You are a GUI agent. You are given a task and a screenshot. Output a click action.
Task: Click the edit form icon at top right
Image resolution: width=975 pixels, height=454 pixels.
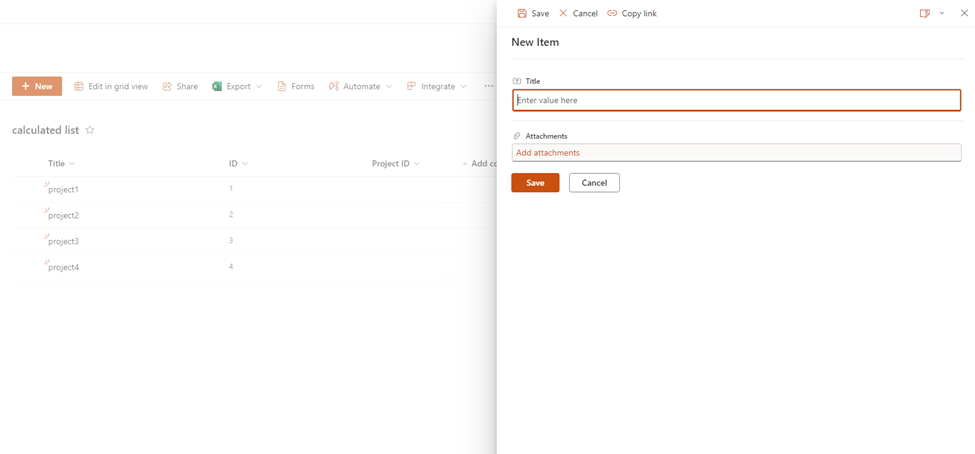coord(925,13)
